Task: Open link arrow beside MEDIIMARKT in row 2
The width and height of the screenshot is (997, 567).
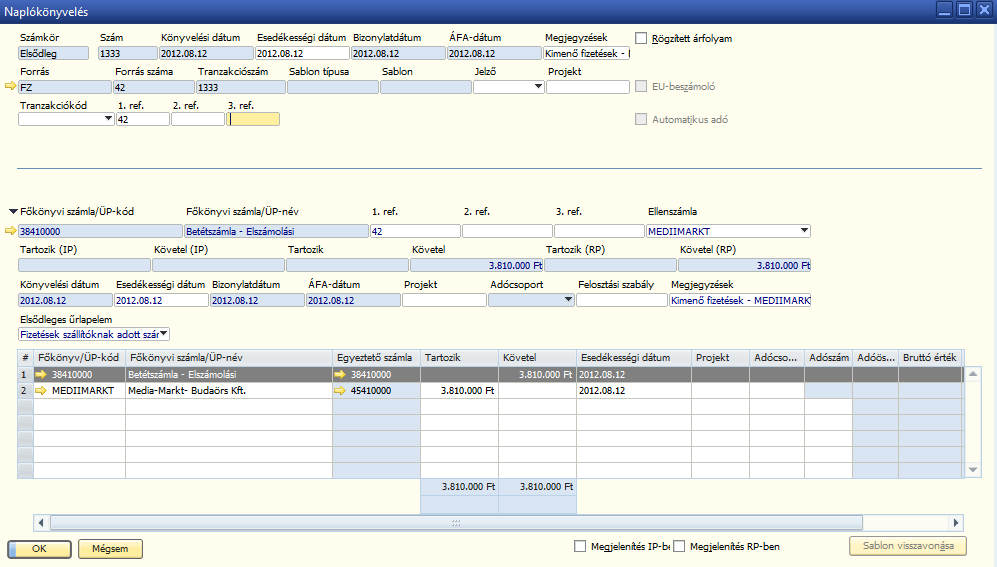Action: [41, 390]
